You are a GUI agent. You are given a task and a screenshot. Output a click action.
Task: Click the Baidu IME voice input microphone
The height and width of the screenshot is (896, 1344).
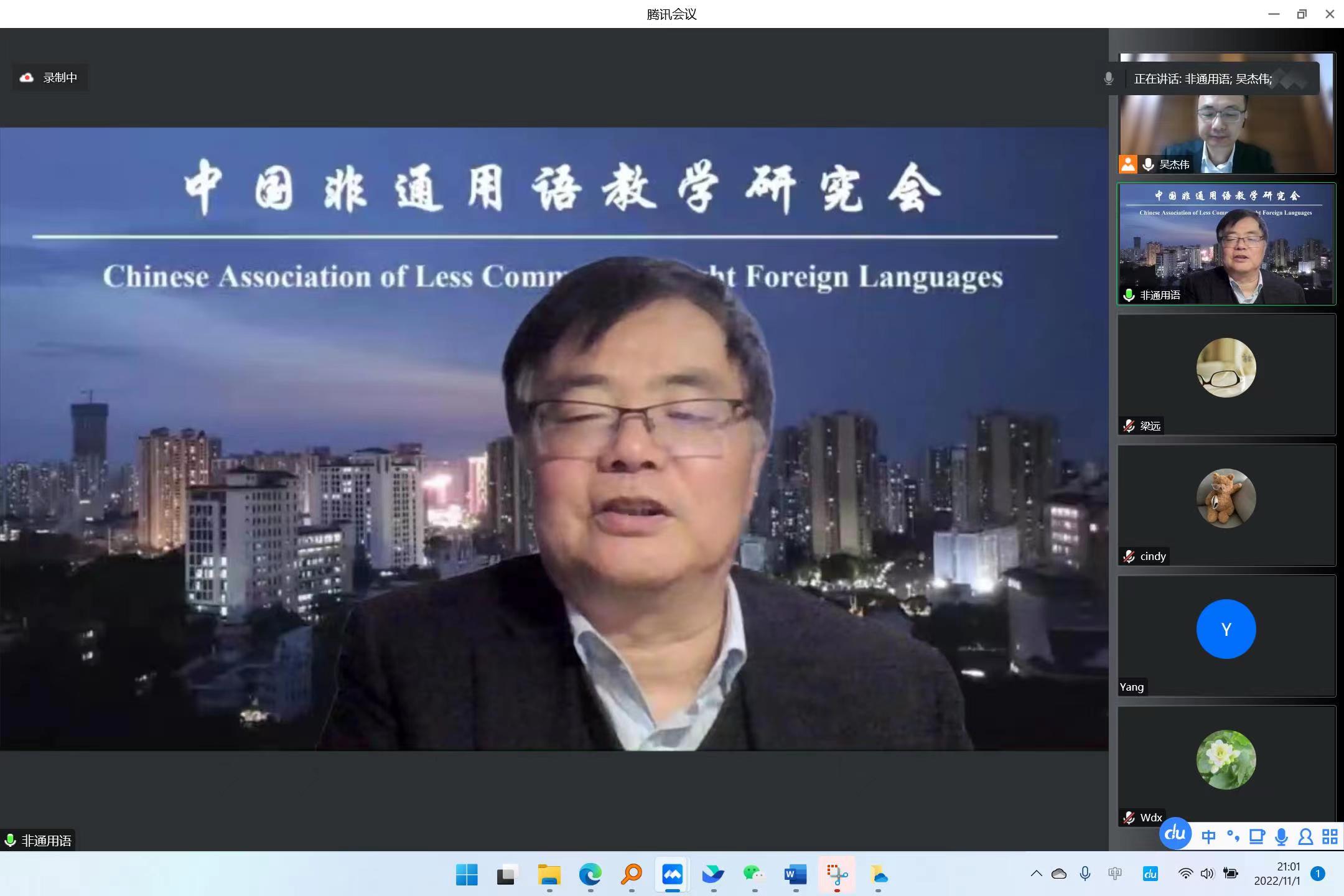click(x=1281, y=837)
